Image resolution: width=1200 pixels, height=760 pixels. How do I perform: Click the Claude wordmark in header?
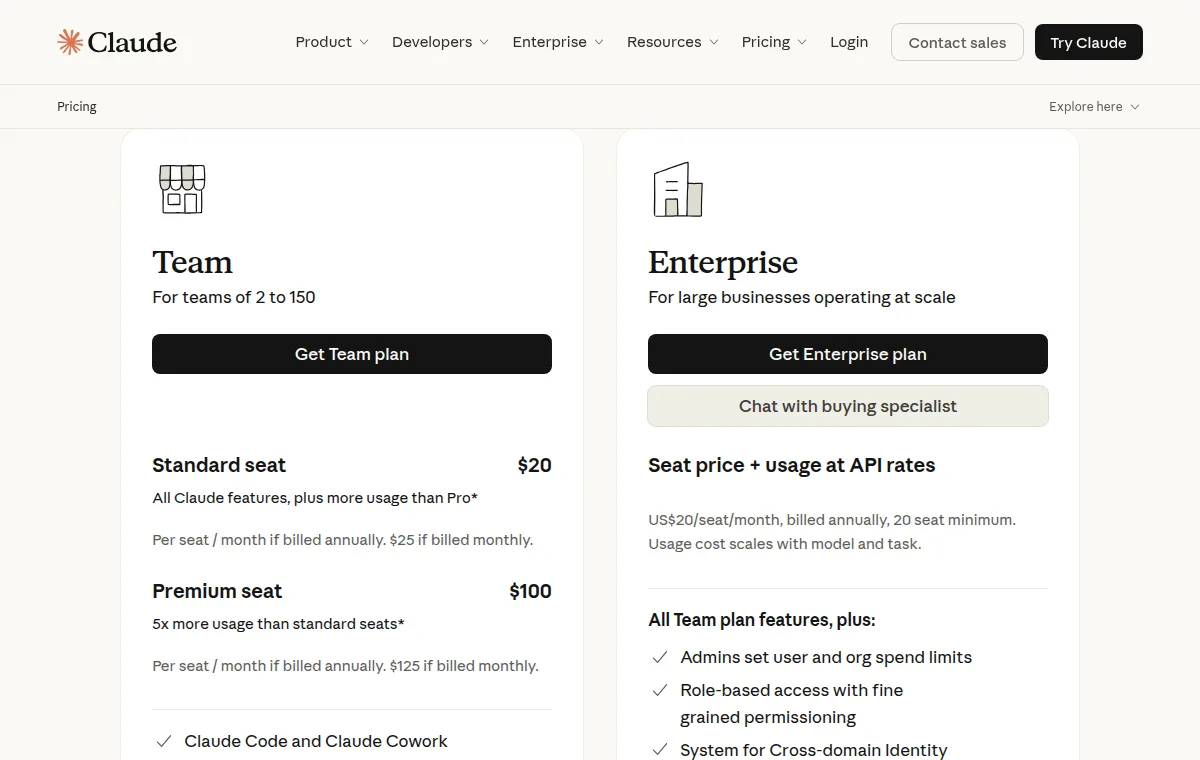[x=132, y=42]
